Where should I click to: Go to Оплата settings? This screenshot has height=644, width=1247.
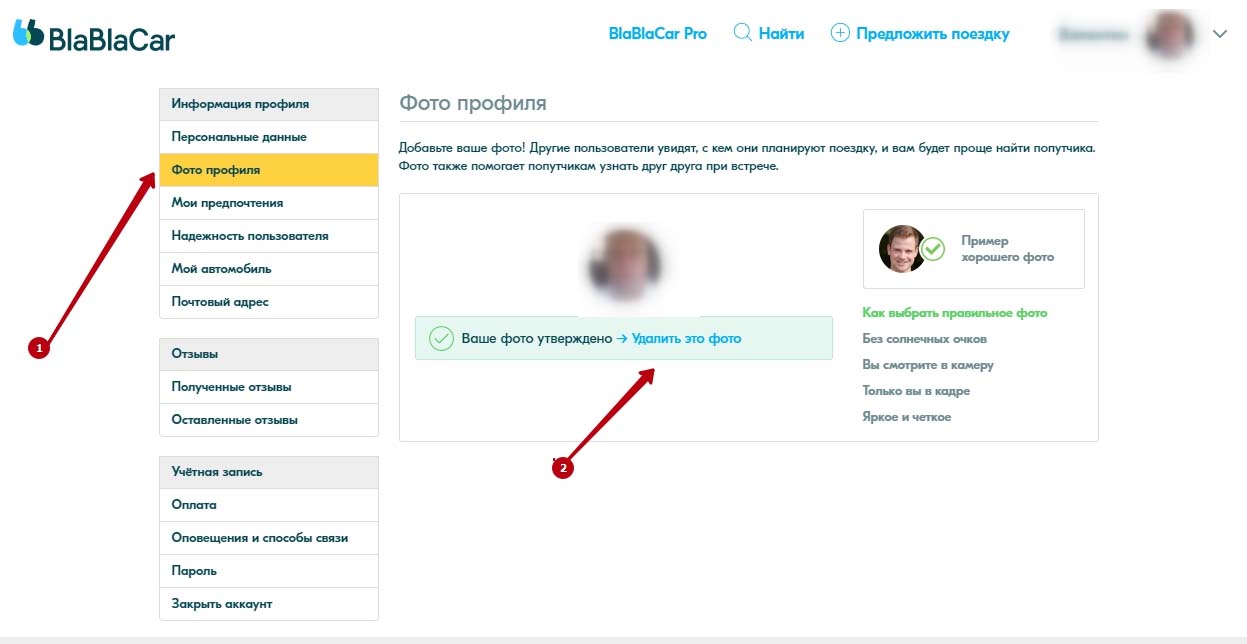click(269, 505)
